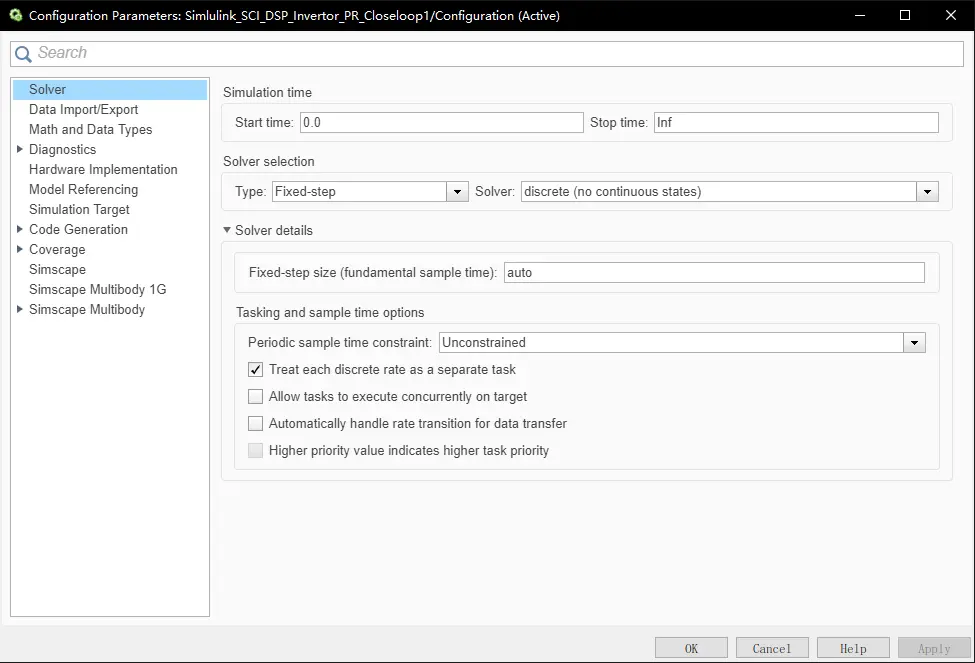Viewport: 975px width, 663px height.
Task: Focus the Search parameters field
Action: coord(487,53)
